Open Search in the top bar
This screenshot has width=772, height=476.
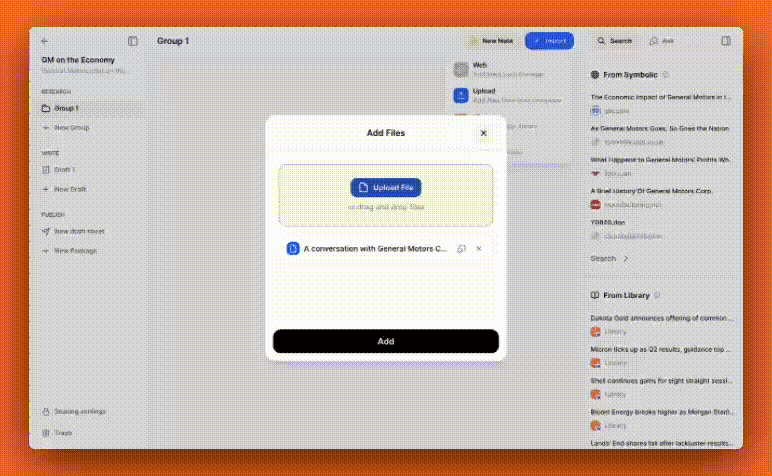pyautogui.click(x=614, y=41)
